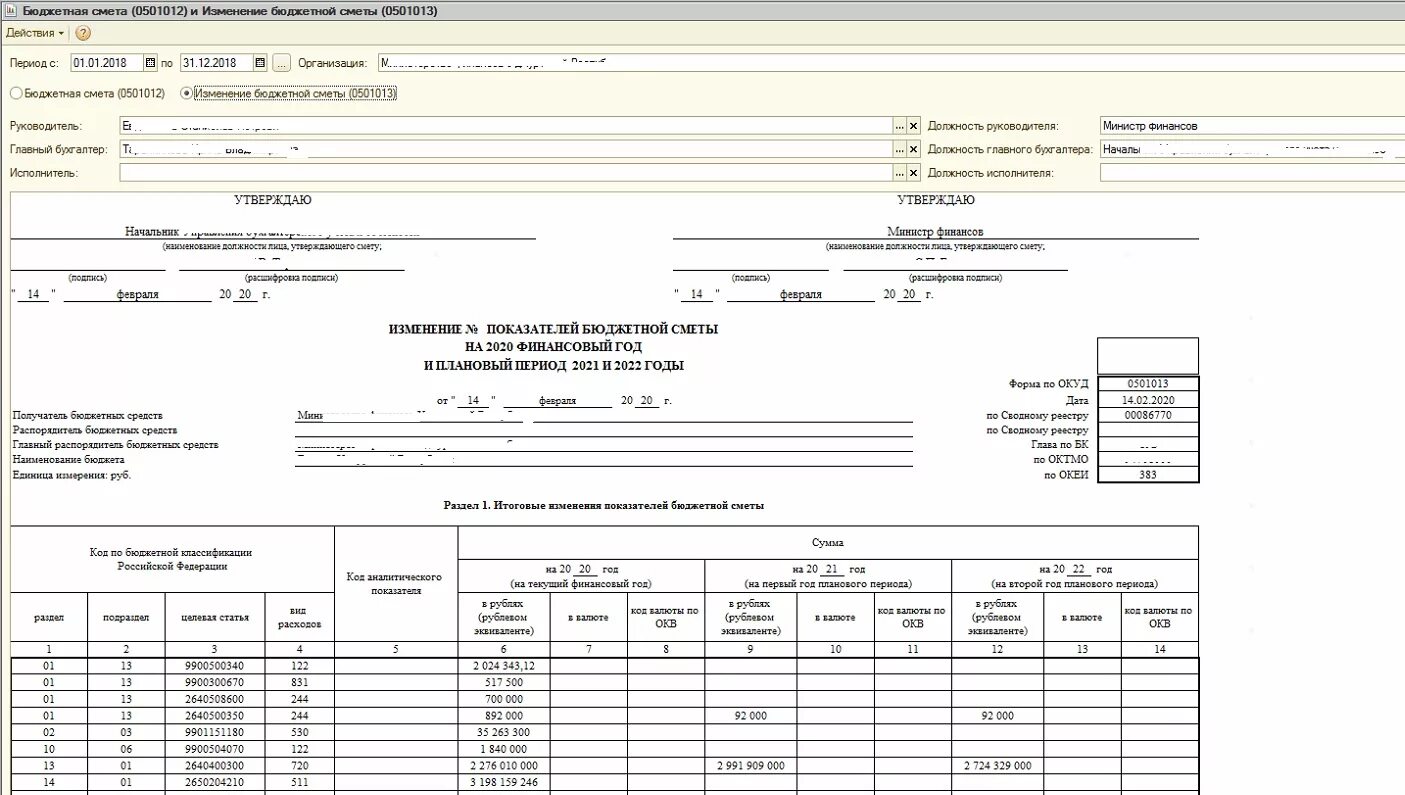Clear the Главный бухгалтер field with X

coord(913,149)
